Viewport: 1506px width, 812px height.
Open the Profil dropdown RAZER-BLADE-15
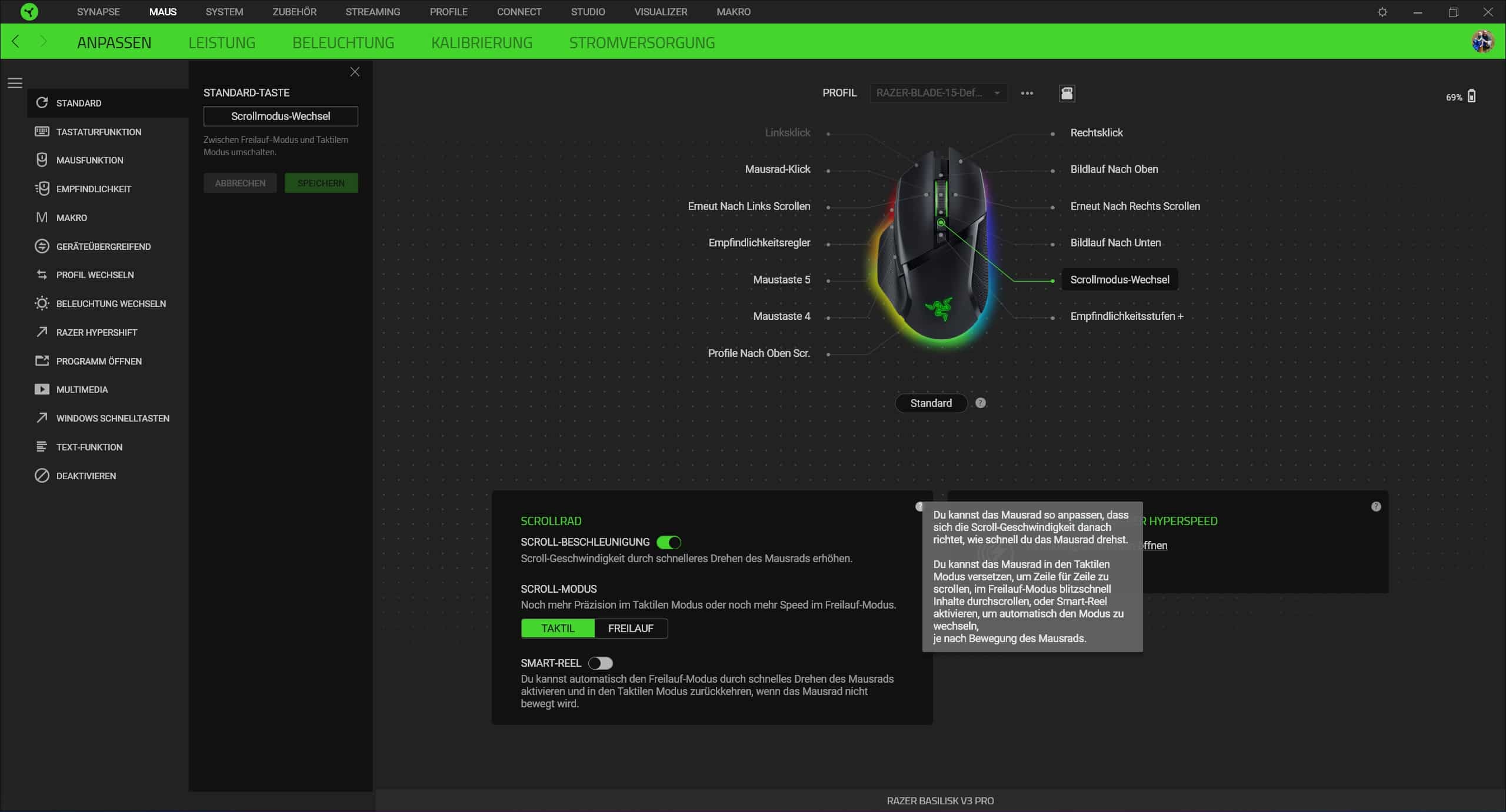[938, 93]
